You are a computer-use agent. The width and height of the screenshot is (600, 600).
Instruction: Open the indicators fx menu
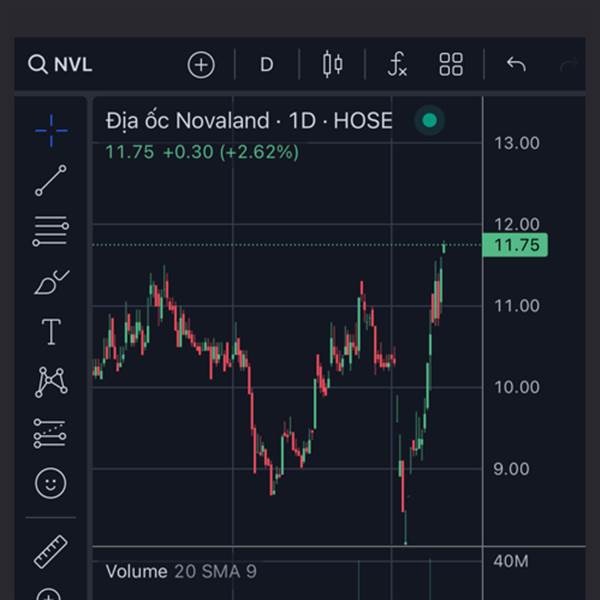point(397,64)
